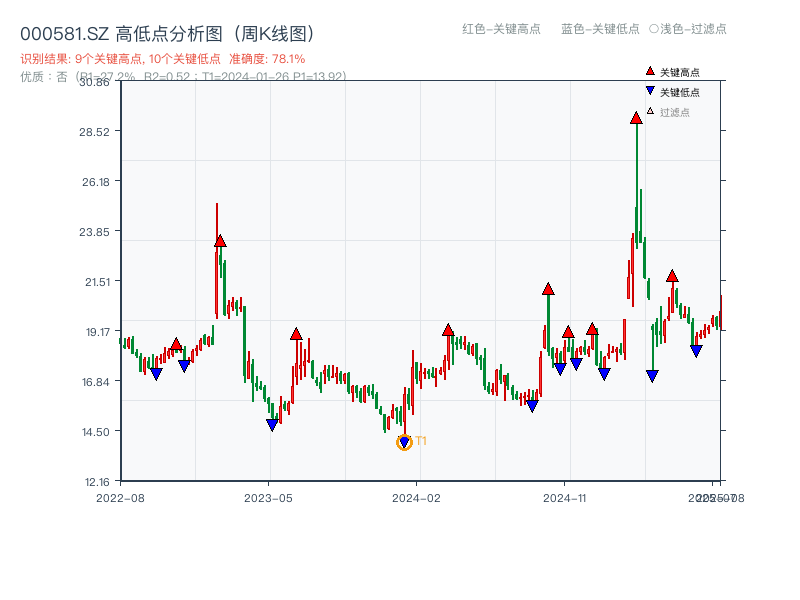Viewport: 800px width, 600px height.
Task: Toggle the 关键高点 series via its legend entry
Action: 680,71
